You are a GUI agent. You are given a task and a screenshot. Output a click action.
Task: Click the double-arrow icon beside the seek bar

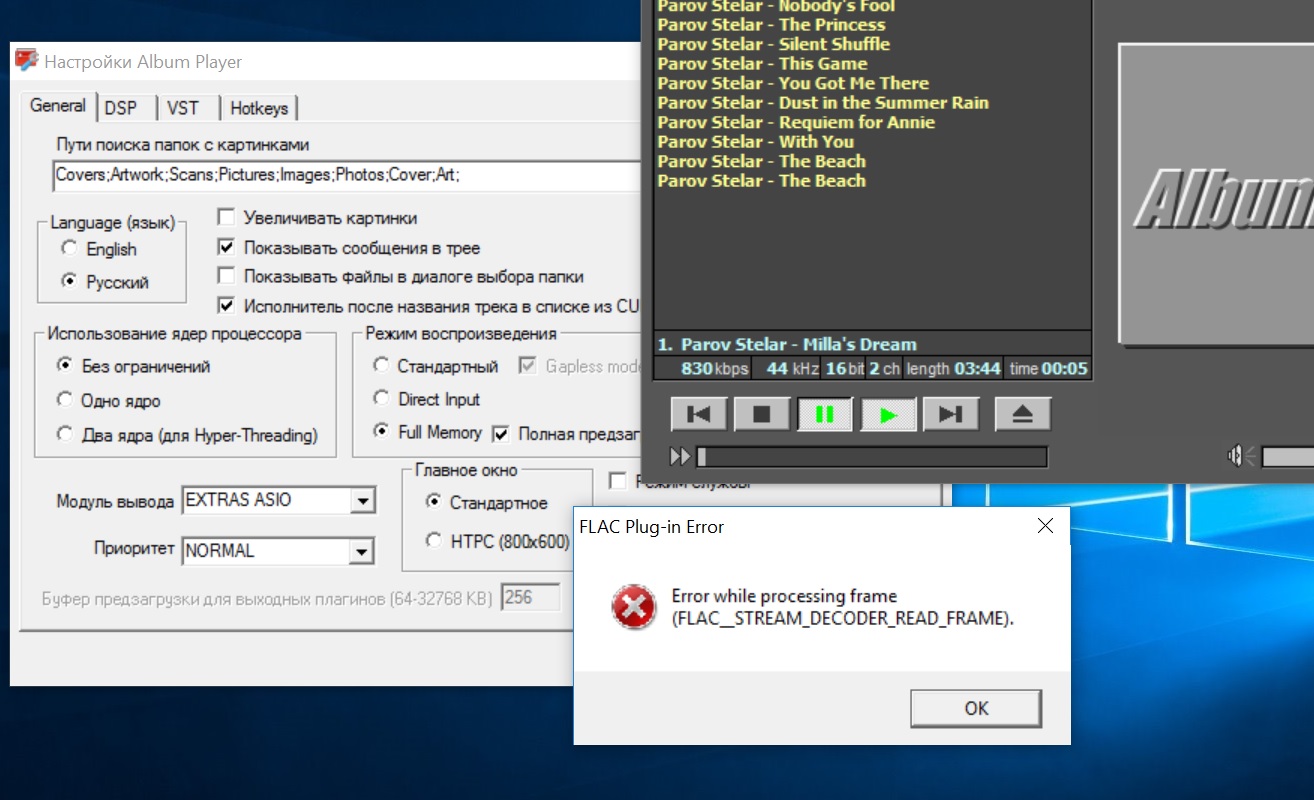click(680, 457)
